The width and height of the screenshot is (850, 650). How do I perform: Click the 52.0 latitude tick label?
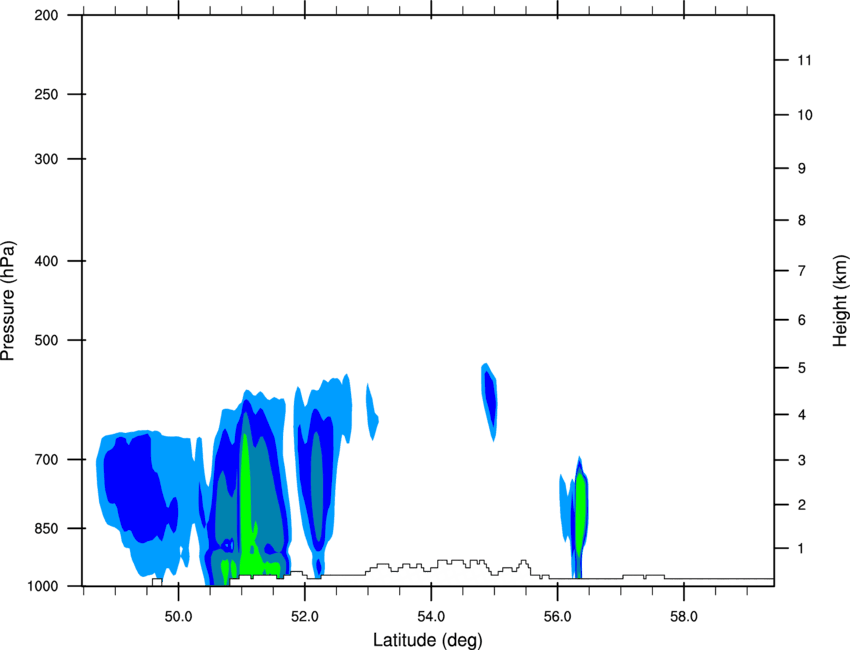pos(305,617)
